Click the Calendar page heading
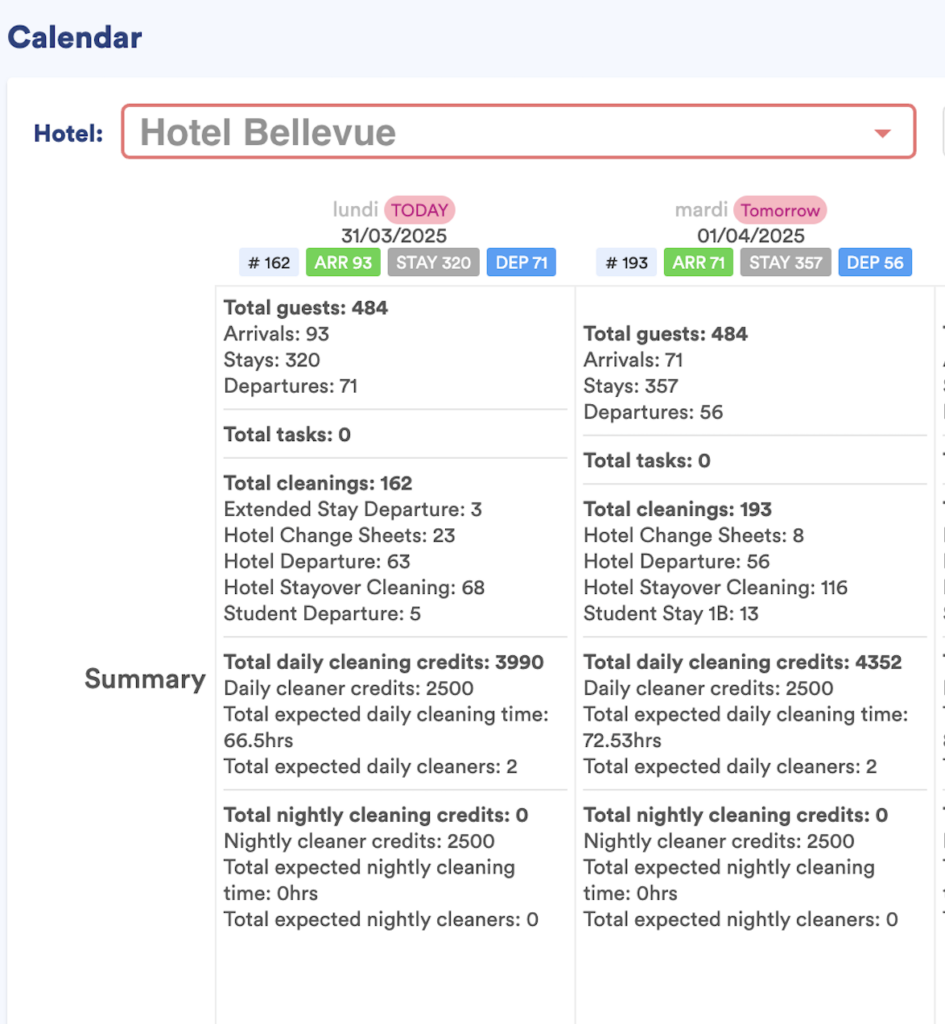945x1024 pixels. click(75, 38)
